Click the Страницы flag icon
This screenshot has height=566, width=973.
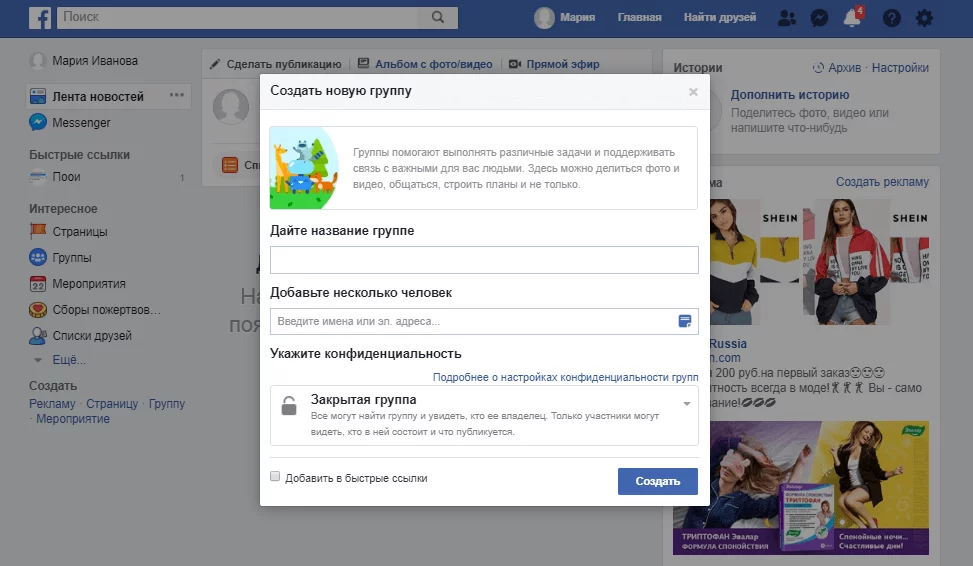(x=38, y=231)
